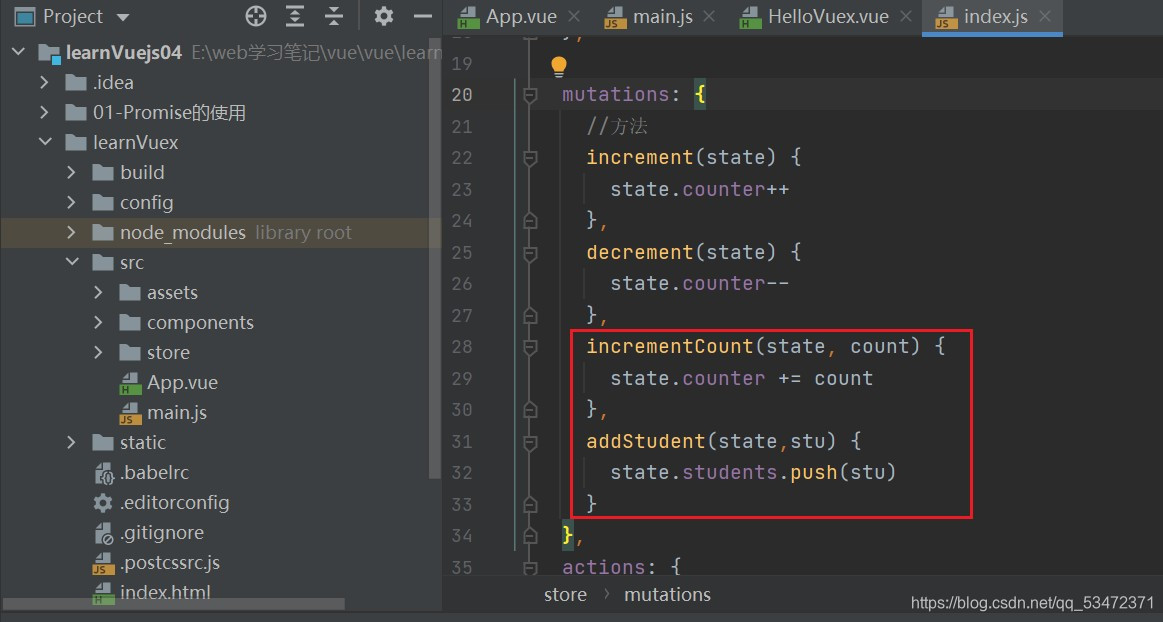
Task: Click the Project panel horizontal scrollbar
Action: point(174,606)
